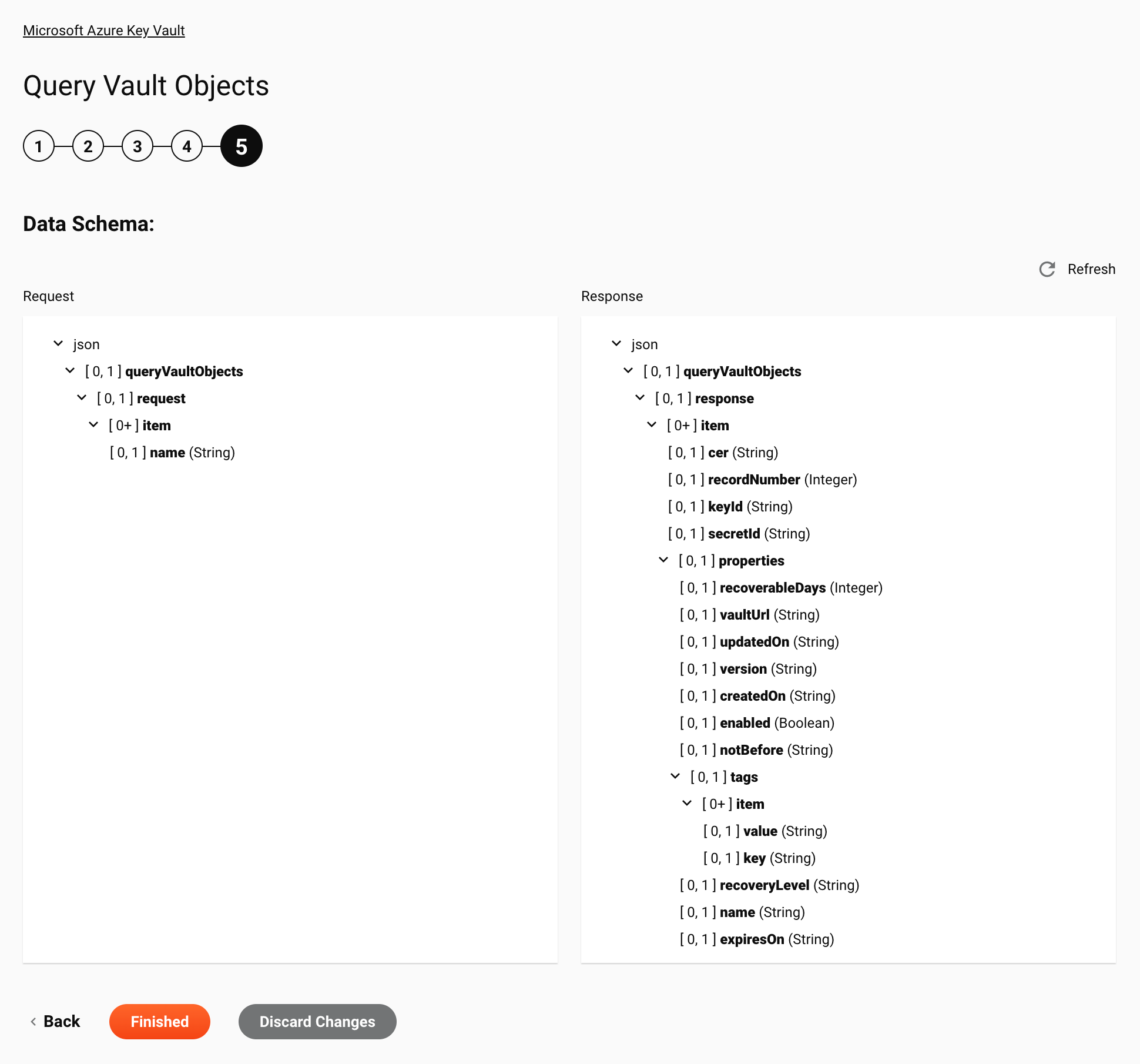This screenshot has height=1064, width=1140.
Task: Toggle the json root node in Response
Action: click(618, 344)
